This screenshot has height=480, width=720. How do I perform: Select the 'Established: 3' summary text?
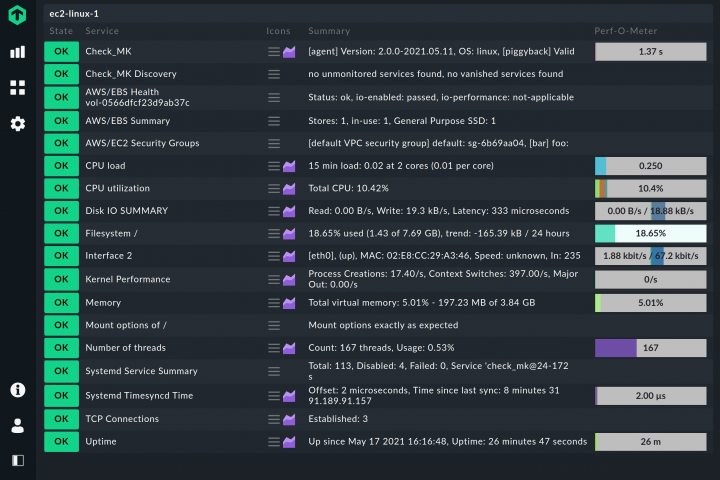click(x=338, y=419)
